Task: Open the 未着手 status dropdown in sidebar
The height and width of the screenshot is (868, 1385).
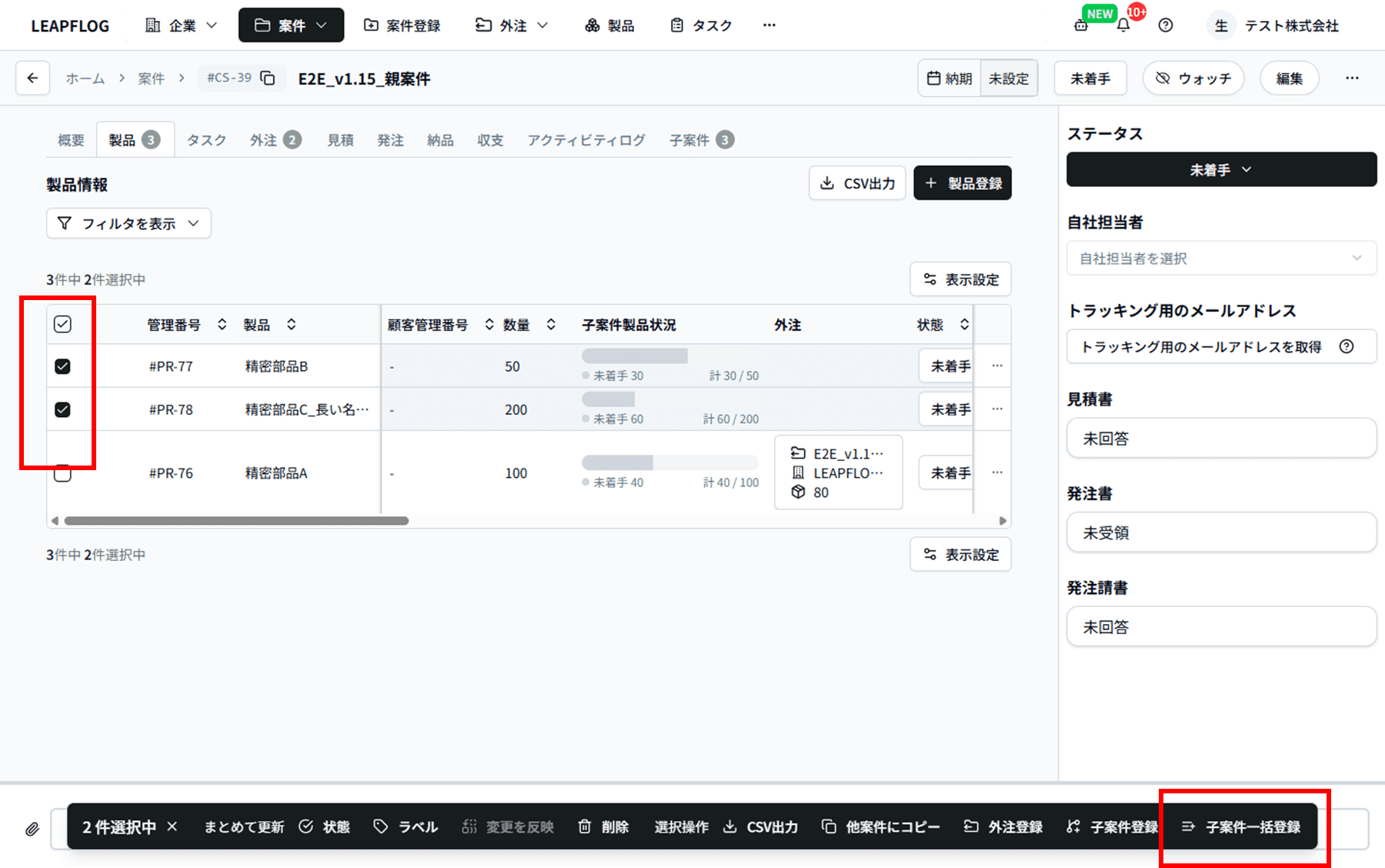Action: coord(1221,169)
